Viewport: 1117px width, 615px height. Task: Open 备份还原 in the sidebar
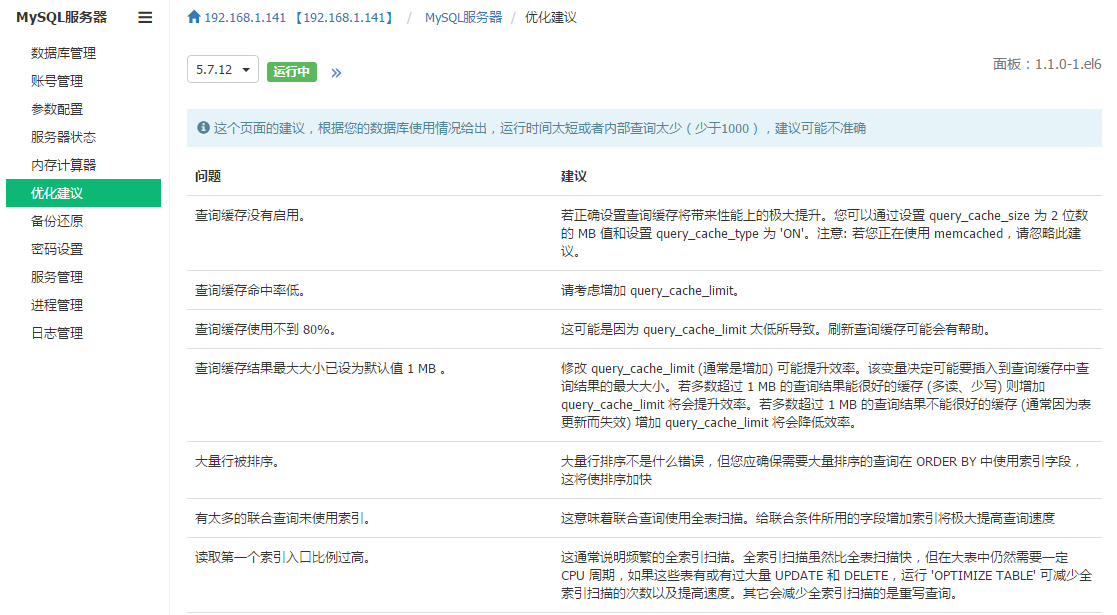click(57, 221)
